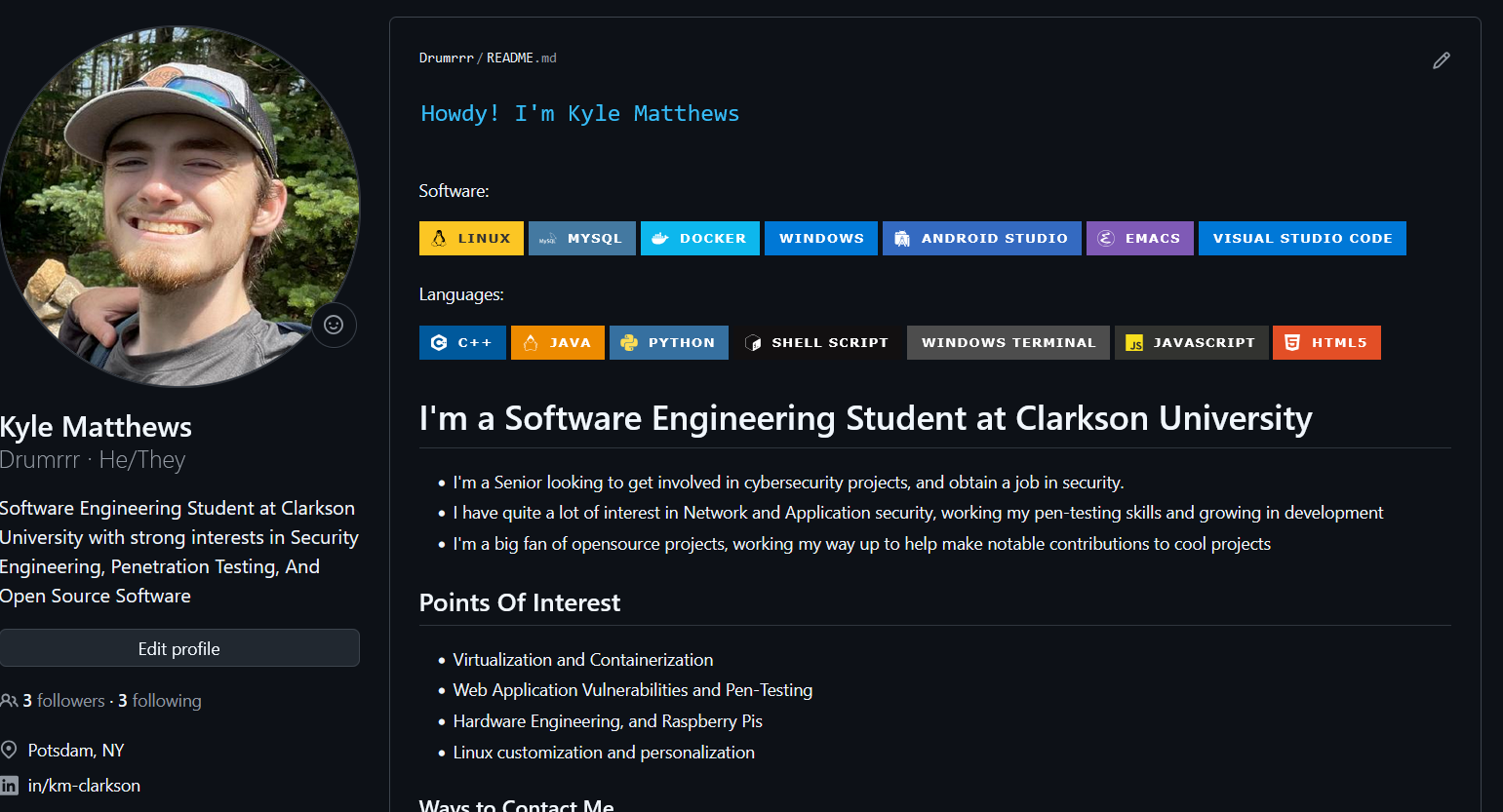Click the Android Studio badge
Image resolution: width=1503 pixels, height=812 pixels.
982,238
